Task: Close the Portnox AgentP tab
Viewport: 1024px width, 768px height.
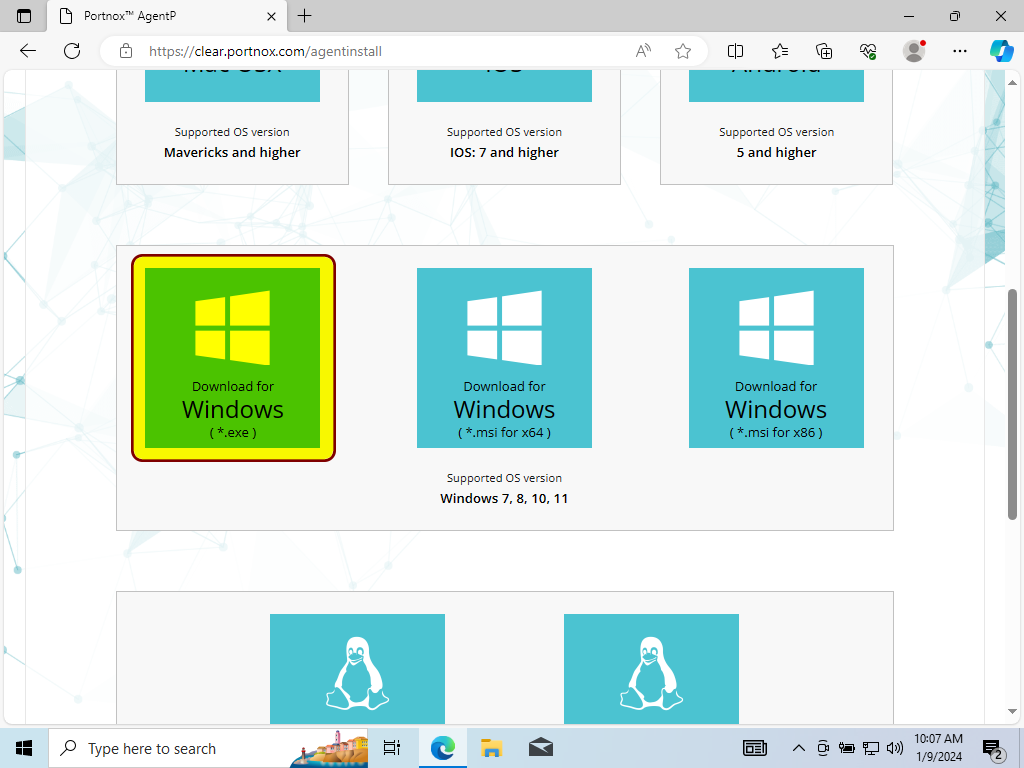Action: [x=272, y=16]
